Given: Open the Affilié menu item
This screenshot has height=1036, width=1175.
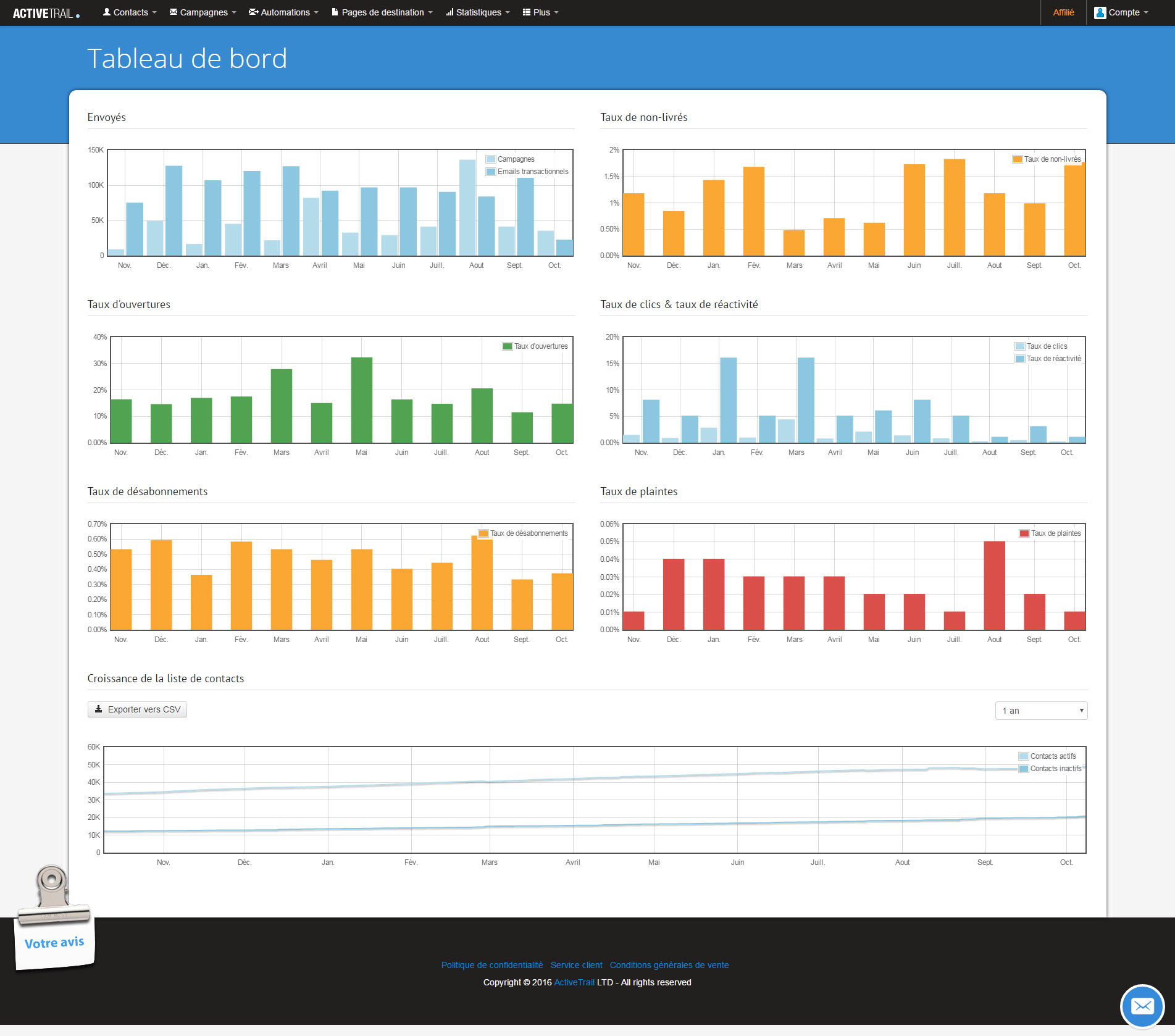Looking at the screenshot, I should pos(1063,12).
